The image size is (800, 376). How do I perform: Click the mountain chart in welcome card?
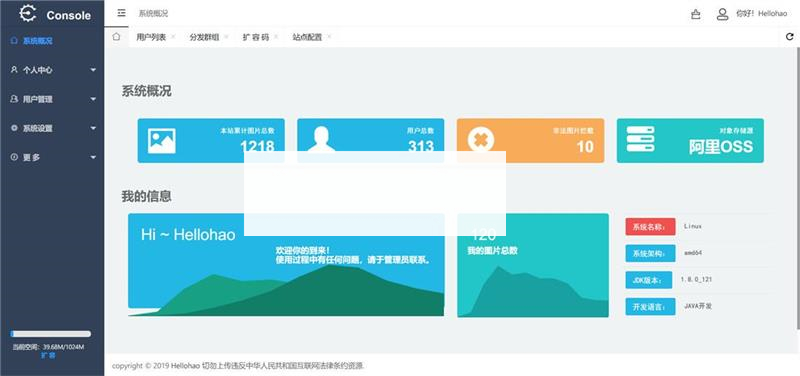point(286,290)
